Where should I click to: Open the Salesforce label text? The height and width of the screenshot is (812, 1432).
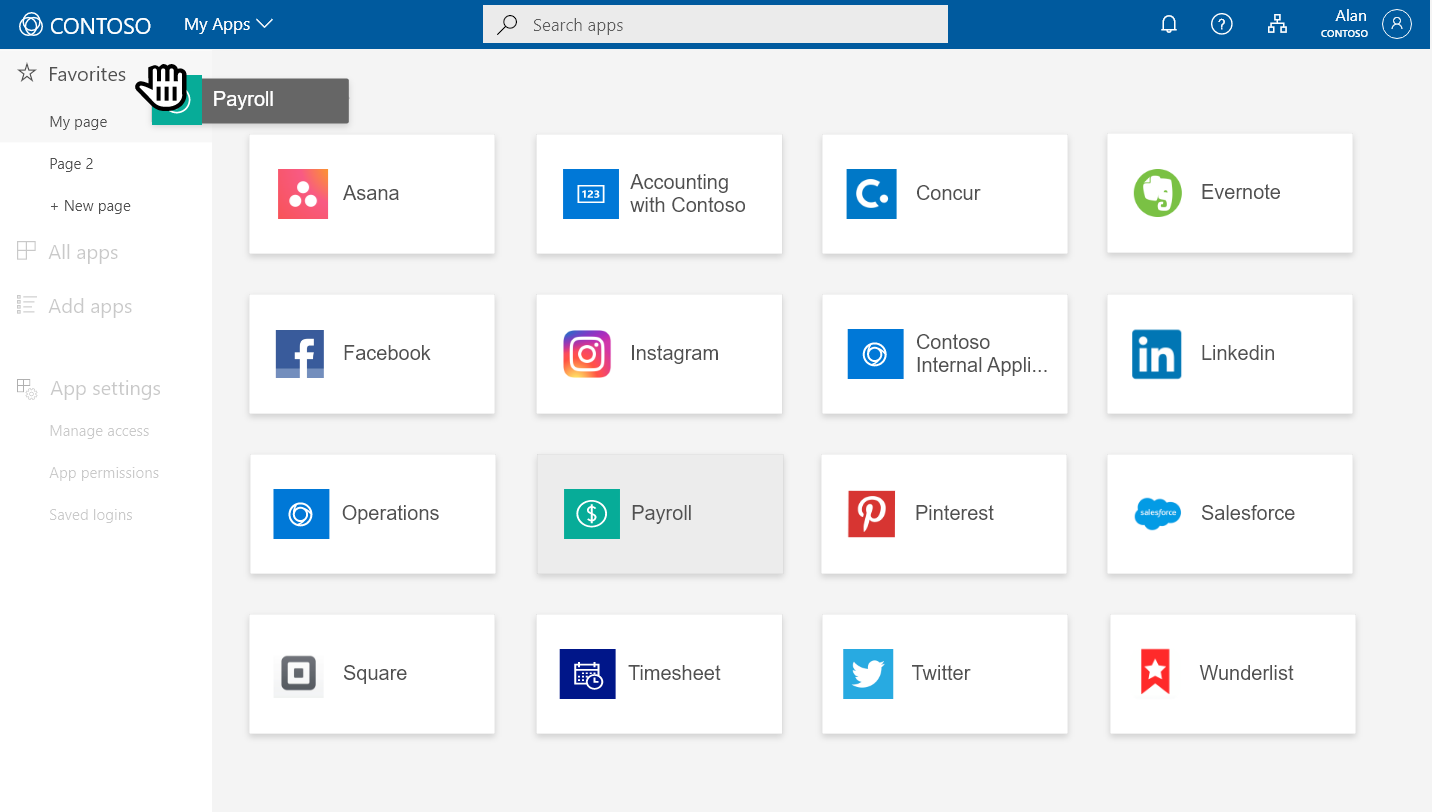[x=1248, y=514]
